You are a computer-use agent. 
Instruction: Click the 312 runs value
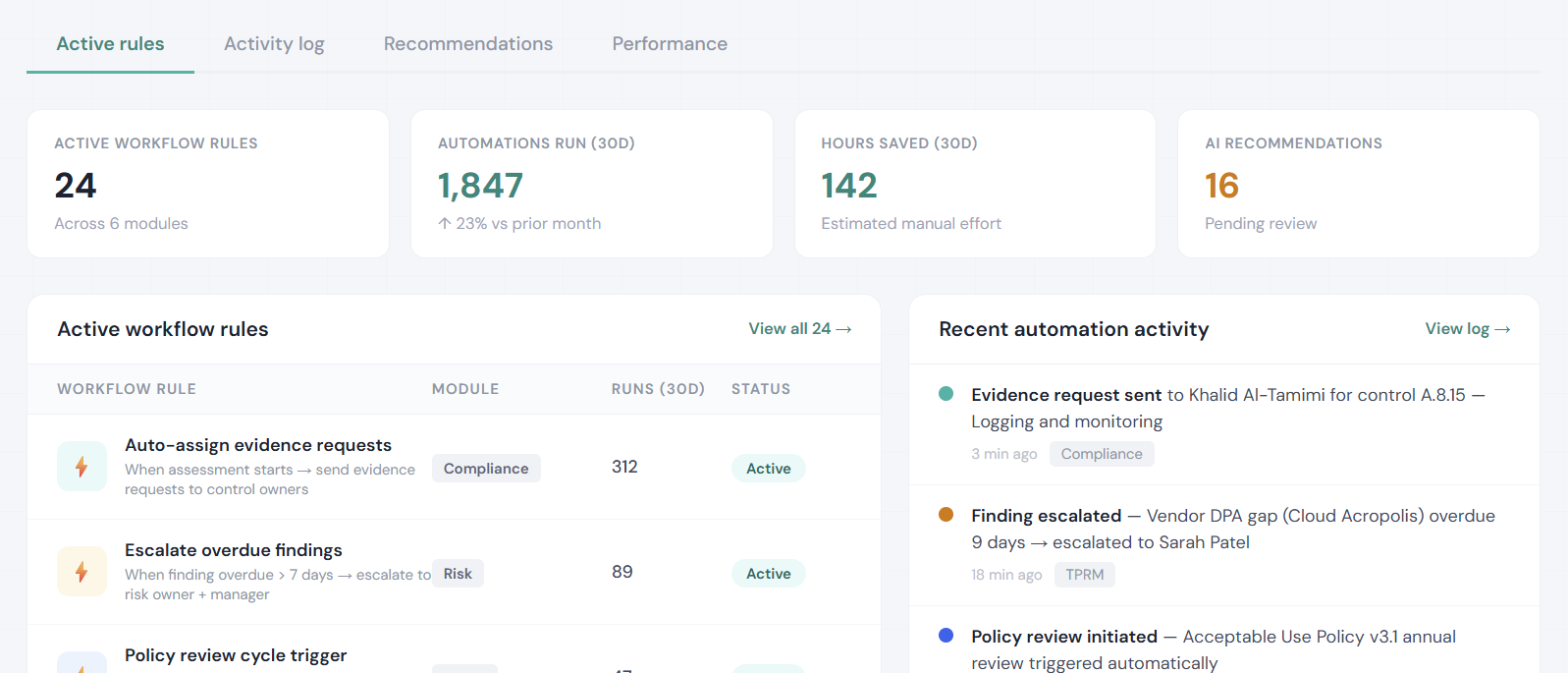(x=624, y=467)
